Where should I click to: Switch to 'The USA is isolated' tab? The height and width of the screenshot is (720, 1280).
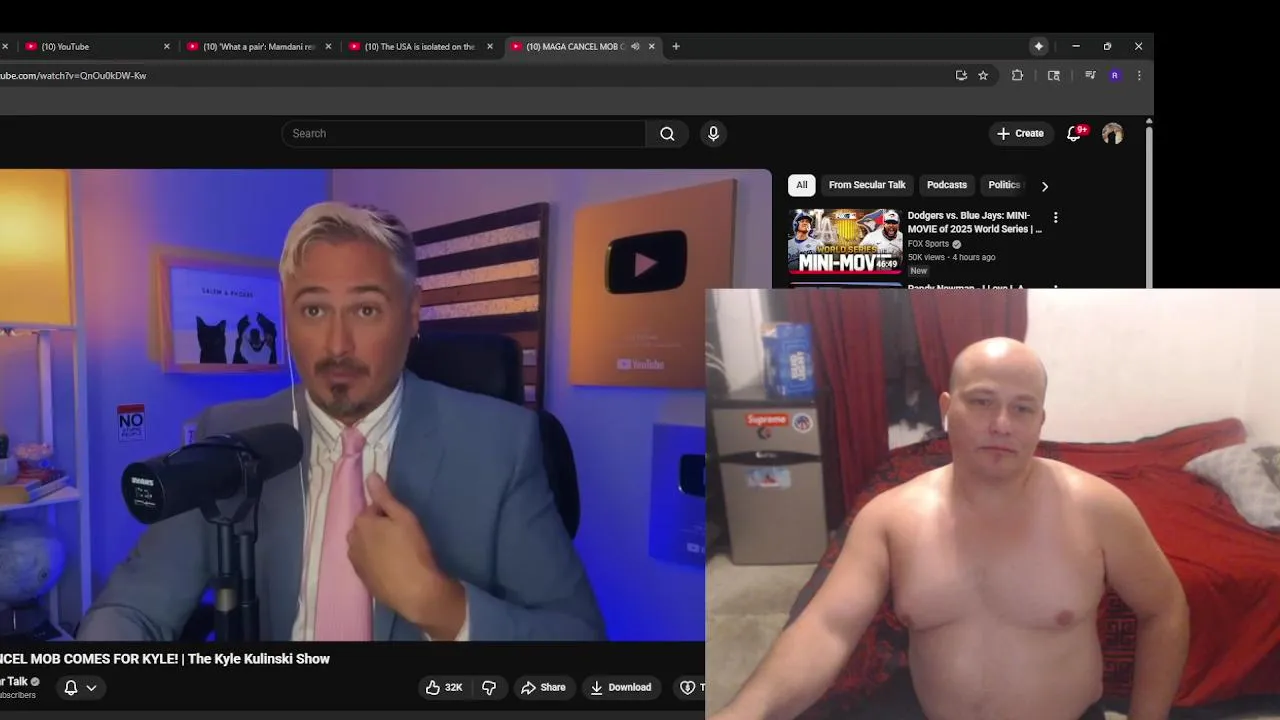[x=421, y=46]
